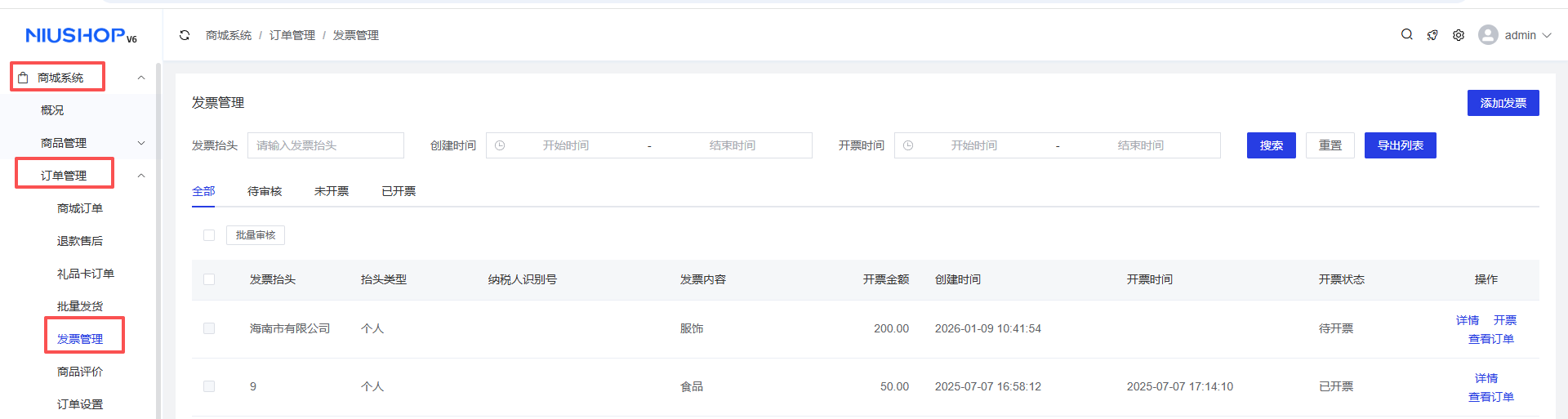This screenshot has width=1568, height=419.
Task: Click the clock icon in 开票时间 field
Action: pyautogui.click(x=908, y=145)
